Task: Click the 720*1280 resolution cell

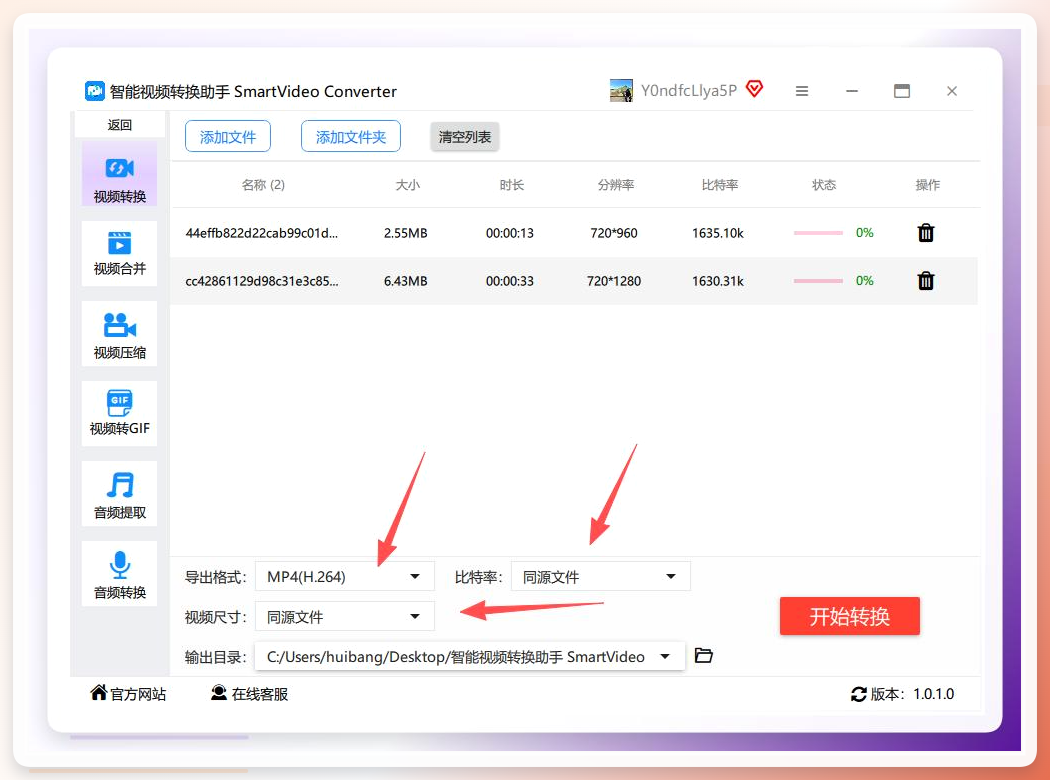Action: coord(613,281)
